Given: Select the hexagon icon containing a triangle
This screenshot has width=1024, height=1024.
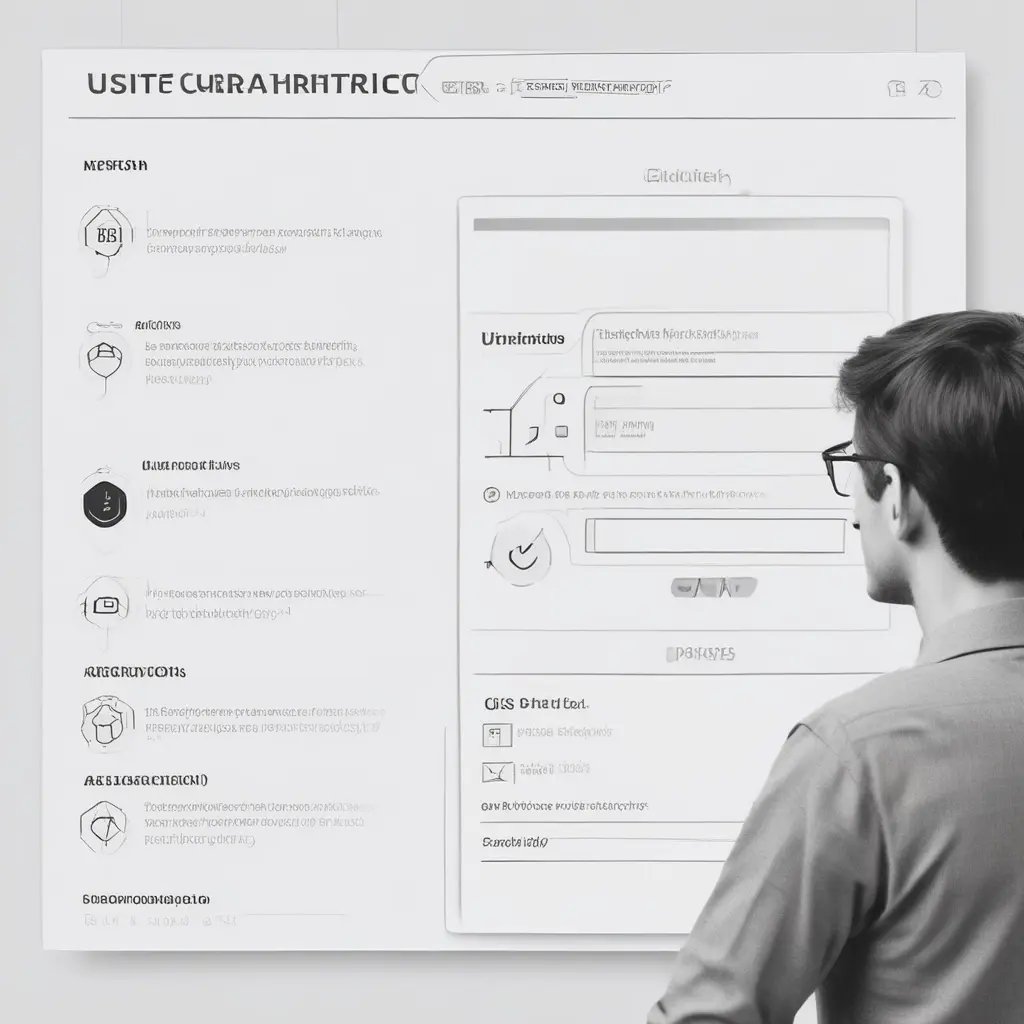Looking at the screenshot, I should (104, 825).
